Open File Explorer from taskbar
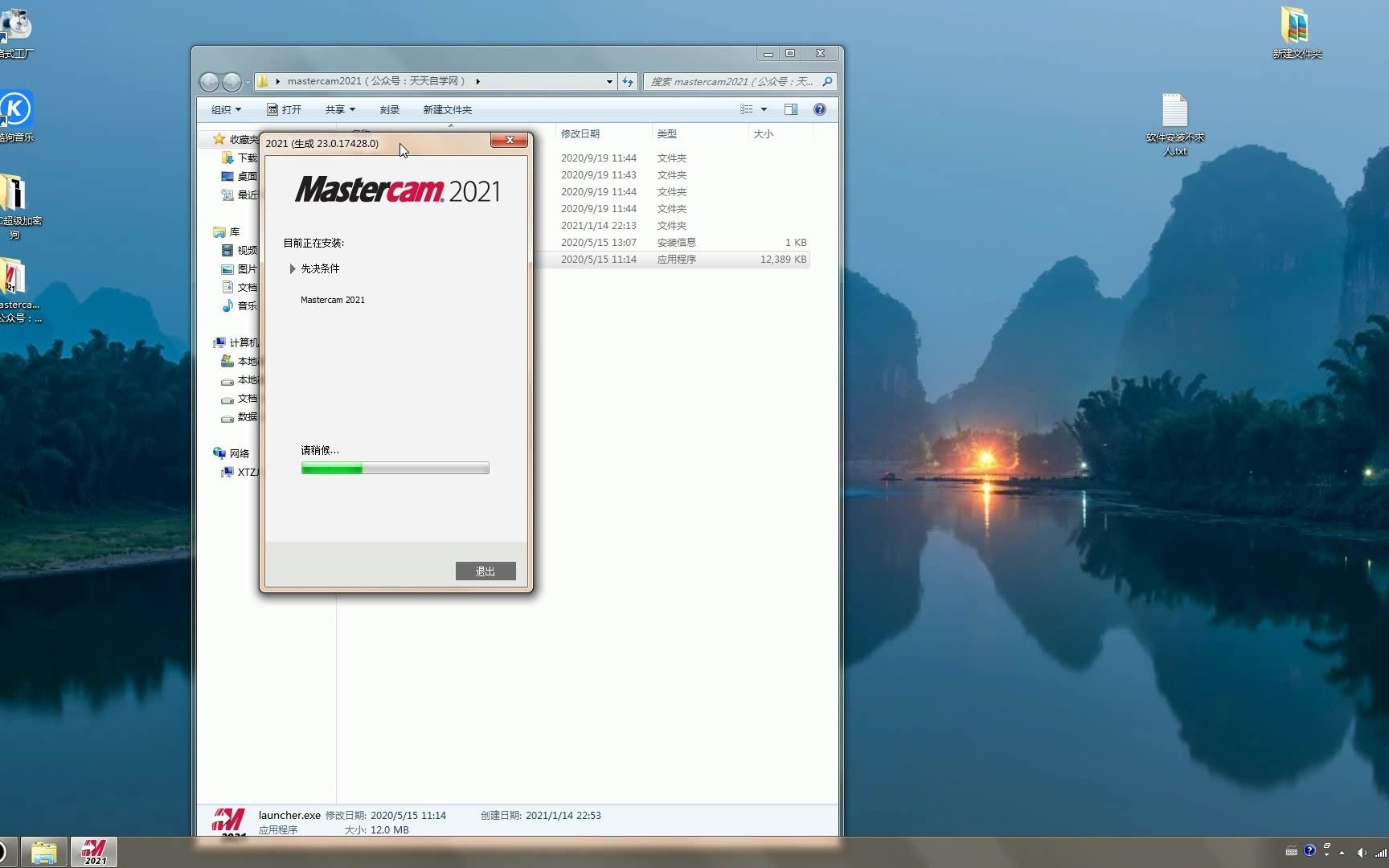Image resolution: width=1389 pixels, height=868 pixels. pos(43,852)
